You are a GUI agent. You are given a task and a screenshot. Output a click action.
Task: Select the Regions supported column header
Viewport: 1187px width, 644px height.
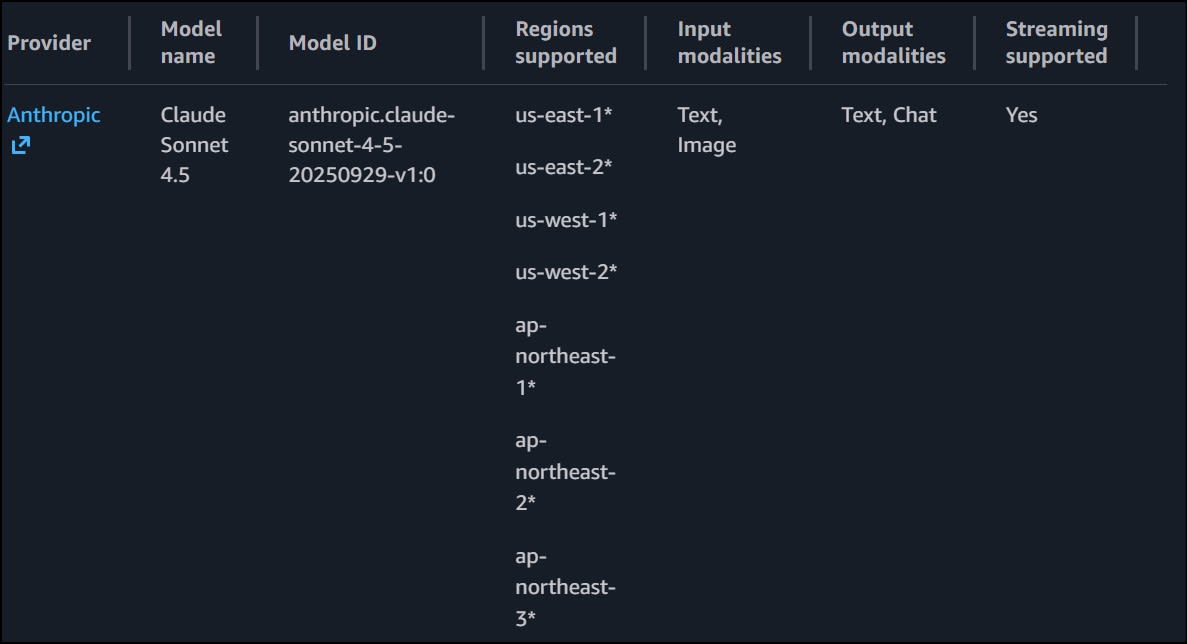pos(565,43)
